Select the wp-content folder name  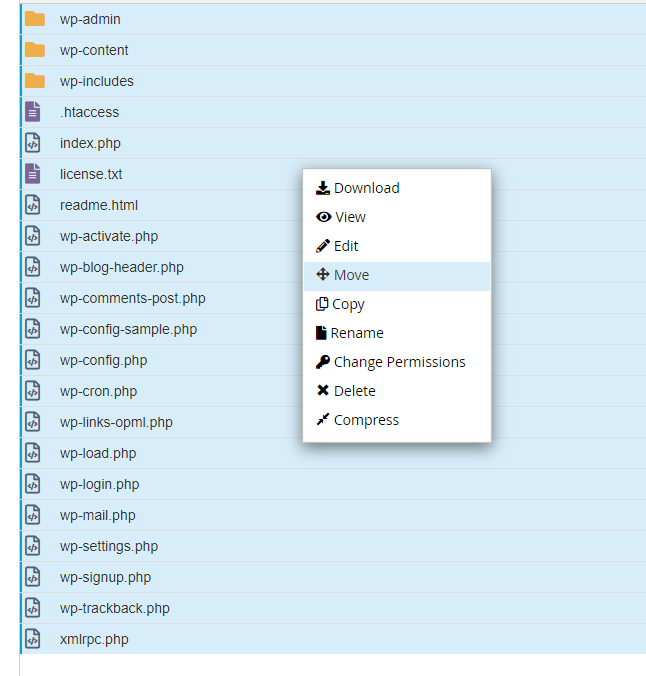(x=94, y=50)
